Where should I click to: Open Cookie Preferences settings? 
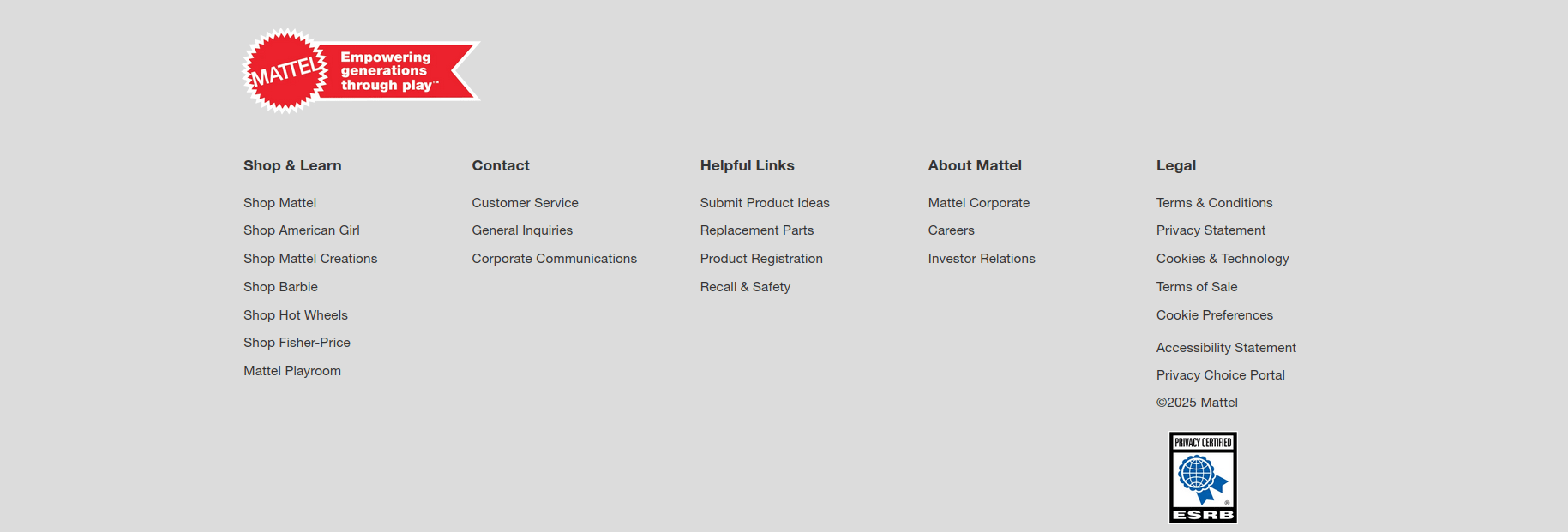click(1214, 315)
